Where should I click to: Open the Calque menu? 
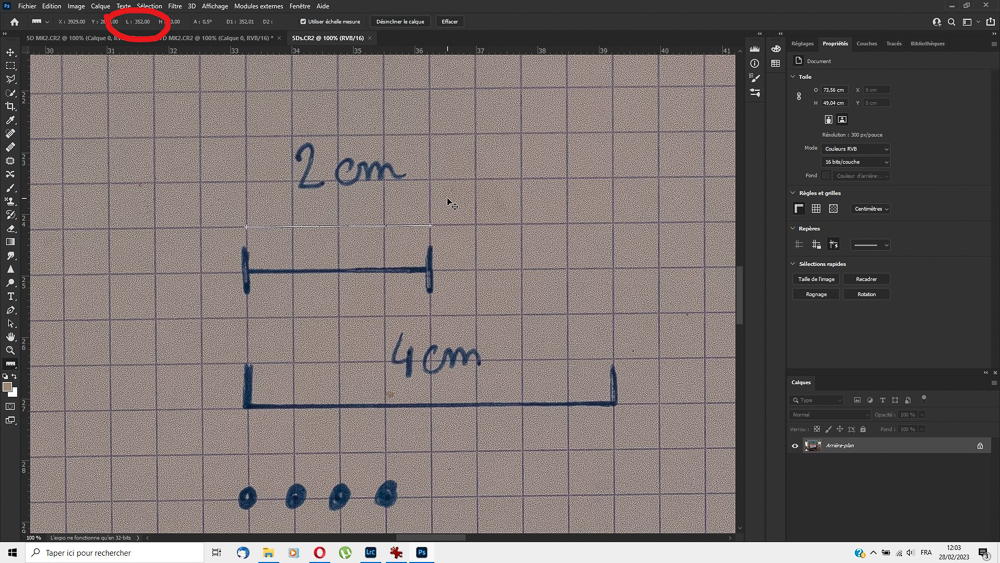click(100, 6)
